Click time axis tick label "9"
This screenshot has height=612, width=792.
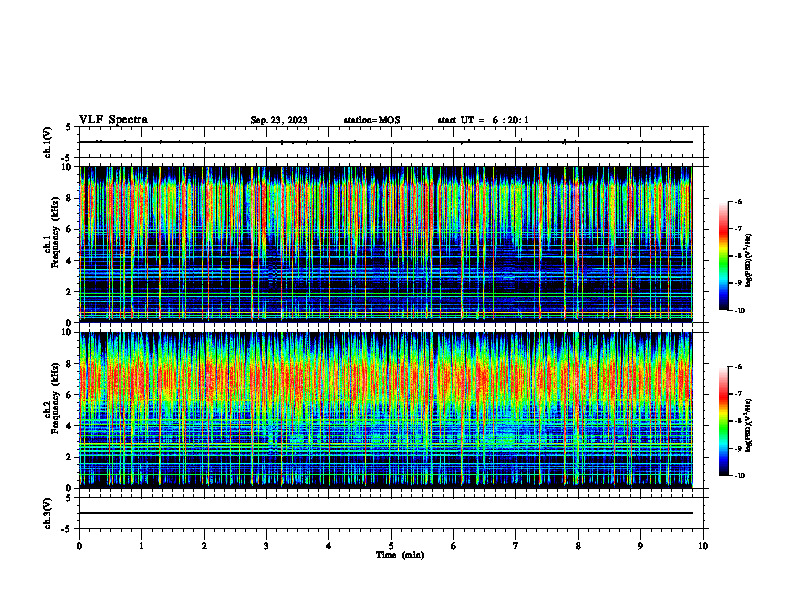tap(640, 546)
